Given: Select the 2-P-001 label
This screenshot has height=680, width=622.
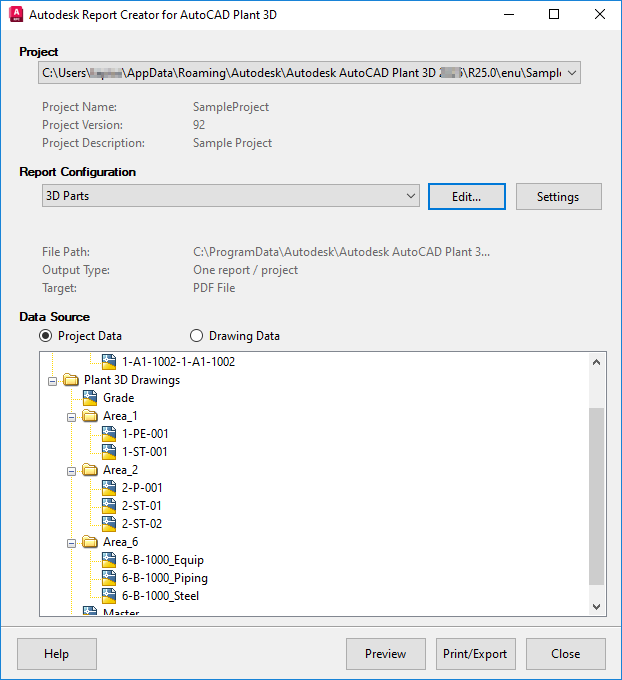Looking at the screenshot, I should pos(142,488).
